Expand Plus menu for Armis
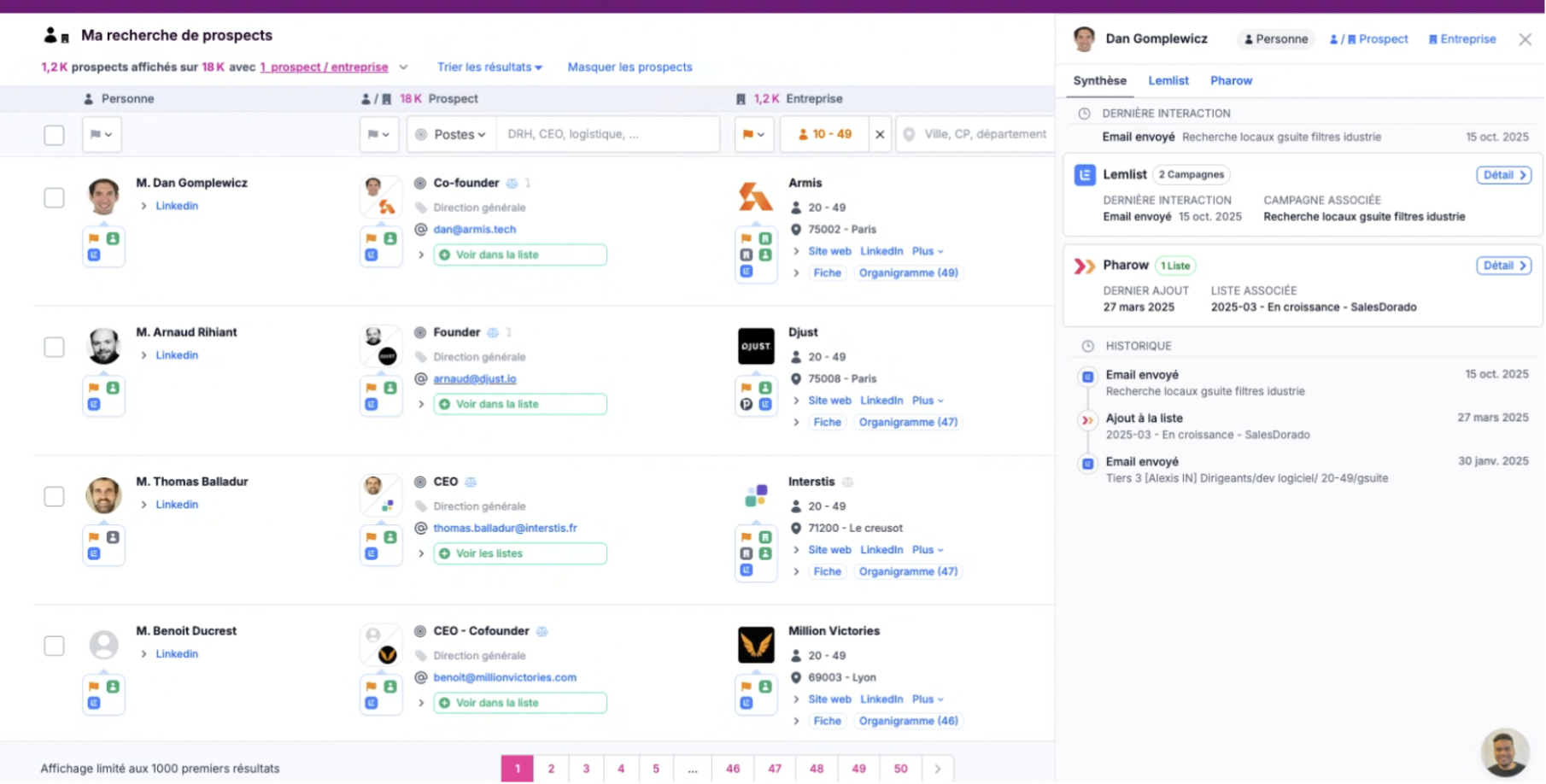The height and width of the screenshot is (784, 1546). coord(928,251)
